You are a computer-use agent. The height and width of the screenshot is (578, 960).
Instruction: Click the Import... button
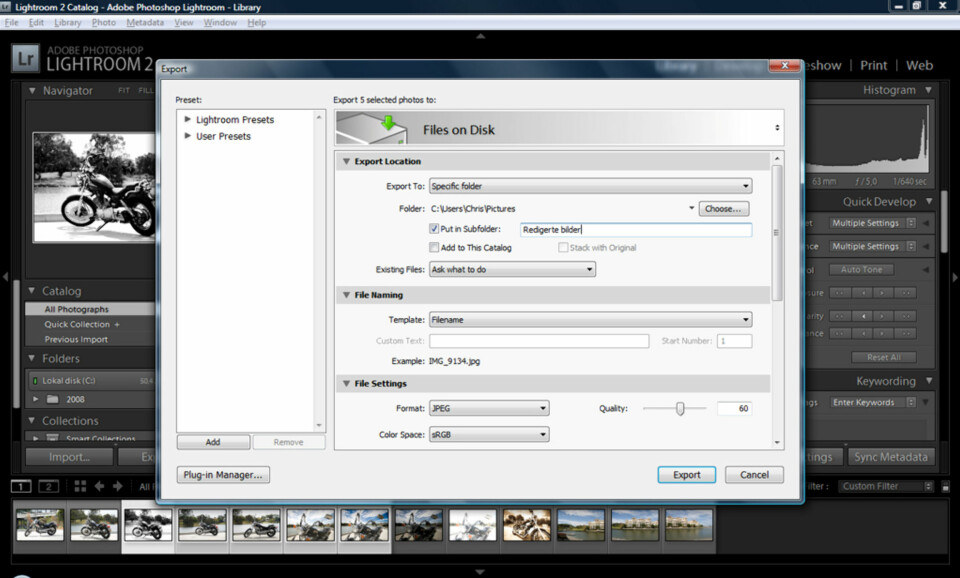coord(69,457)
